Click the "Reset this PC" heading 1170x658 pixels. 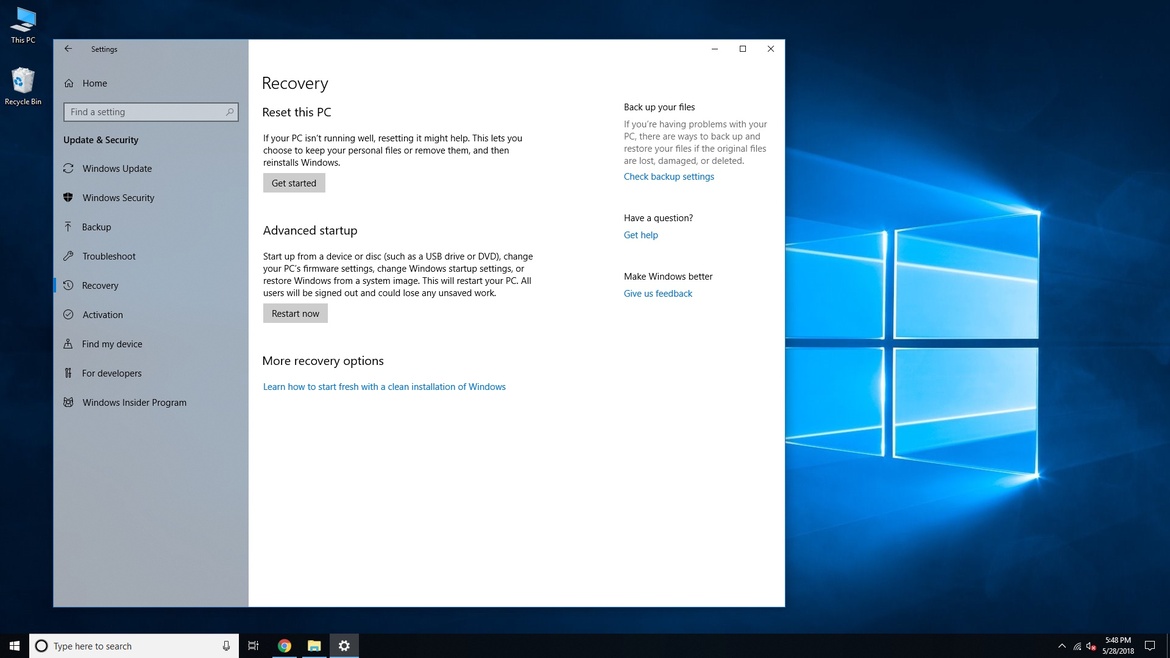pos(296,112)
